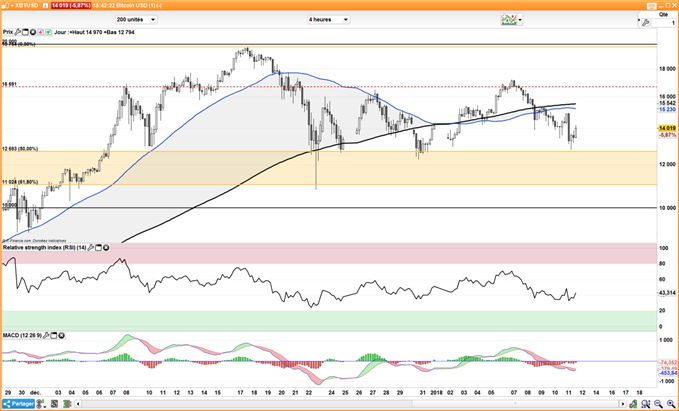
Task: Click the date label 22 on time axis
Action: coord(309,393)
